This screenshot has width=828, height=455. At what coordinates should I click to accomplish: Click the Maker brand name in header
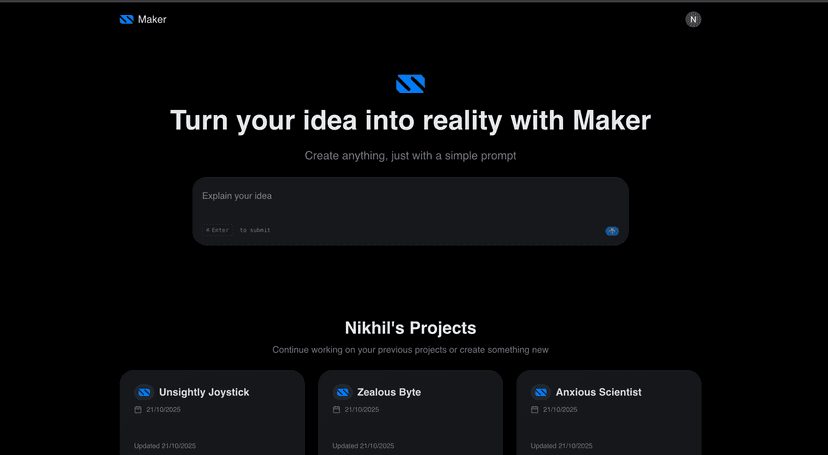(152, 19)
